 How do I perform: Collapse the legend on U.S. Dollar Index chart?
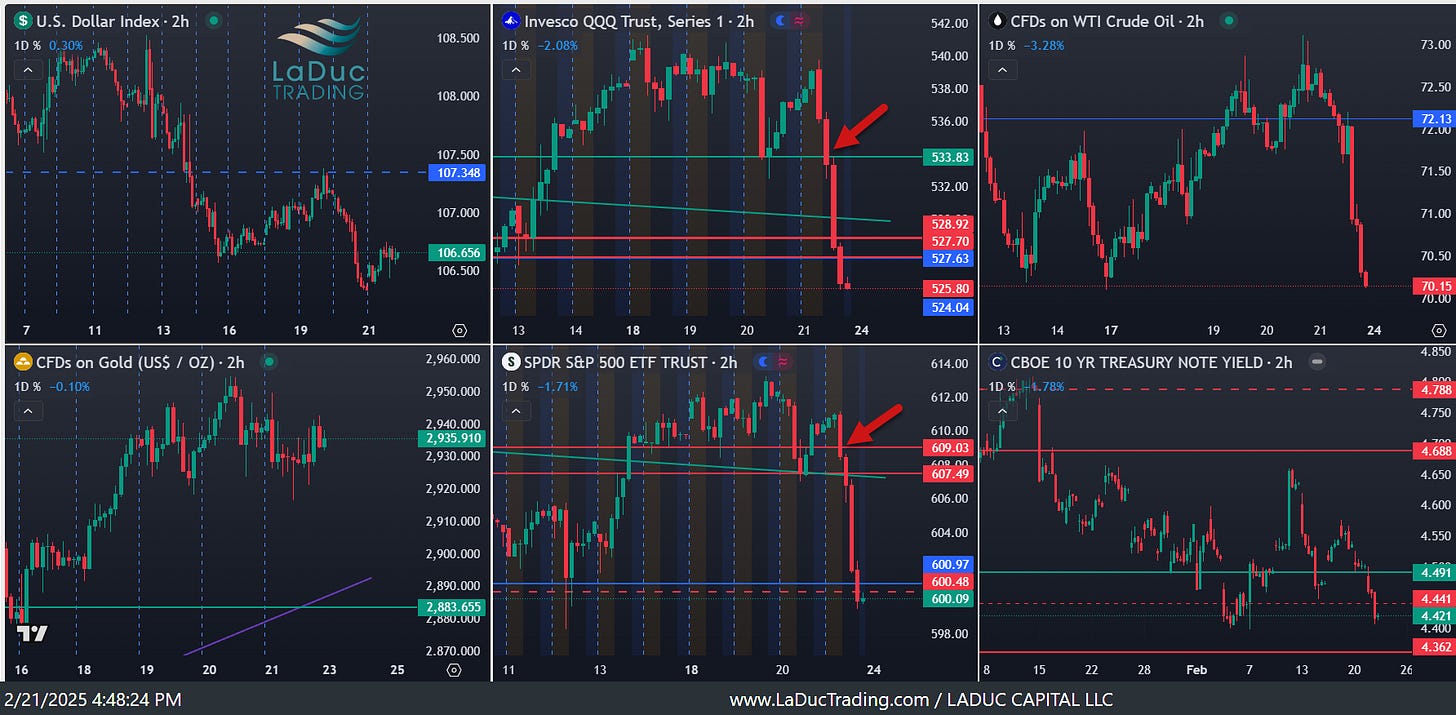point(27,70)
